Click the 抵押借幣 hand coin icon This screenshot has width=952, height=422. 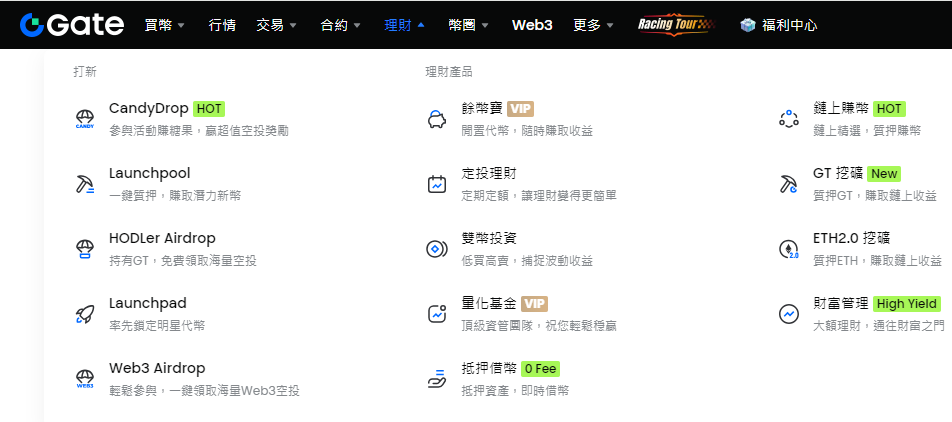click(437, 379)
